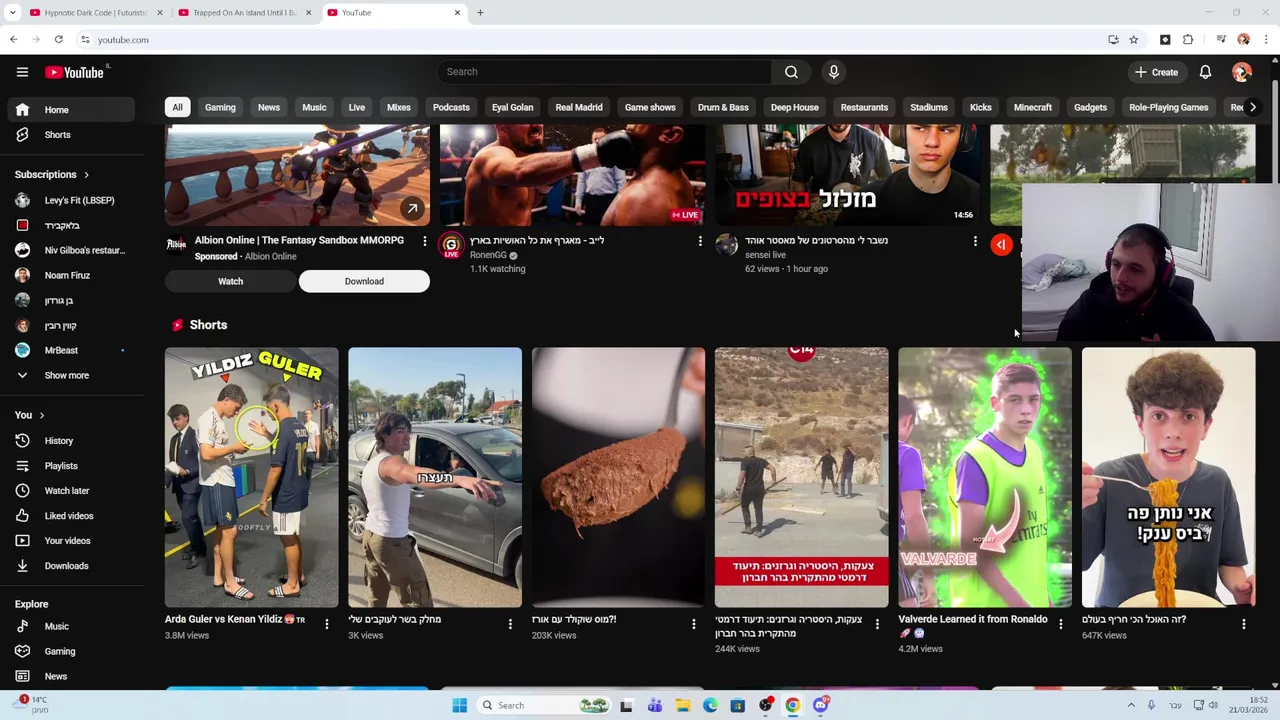Open Arda Guler vs Kenan Yildiz short thumbnail

click(252, 478)
